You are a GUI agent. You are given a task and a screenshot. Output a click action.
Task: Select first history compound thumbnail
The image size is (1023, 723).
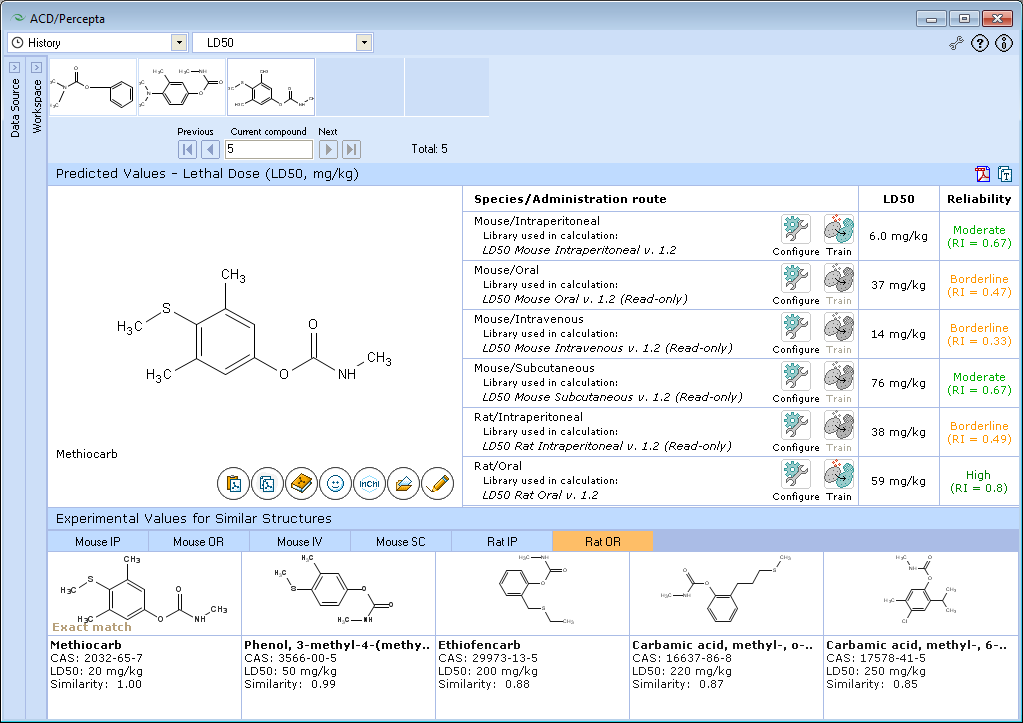(93, 87)
